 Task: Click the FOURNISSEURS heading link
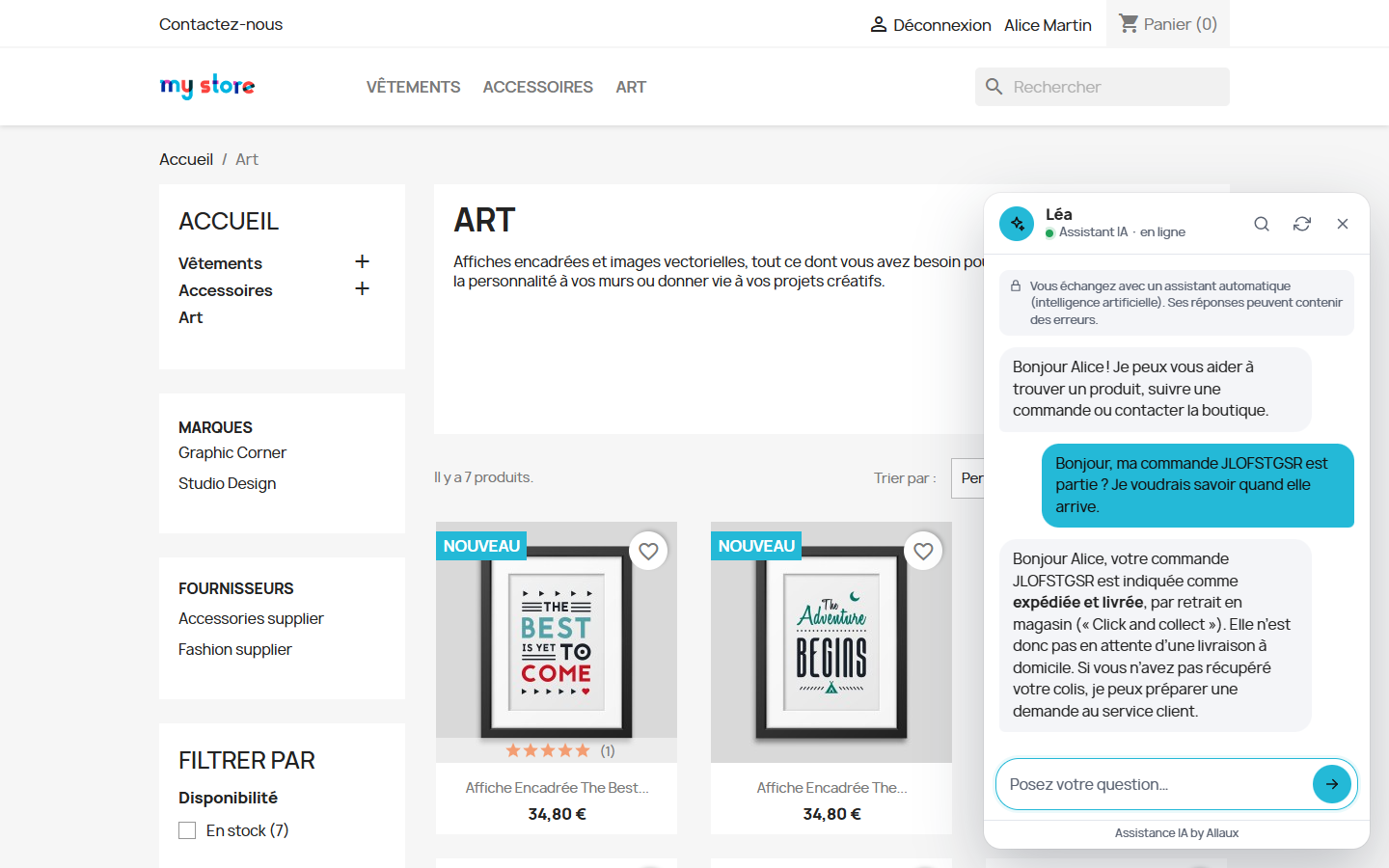tap(235, 588)
